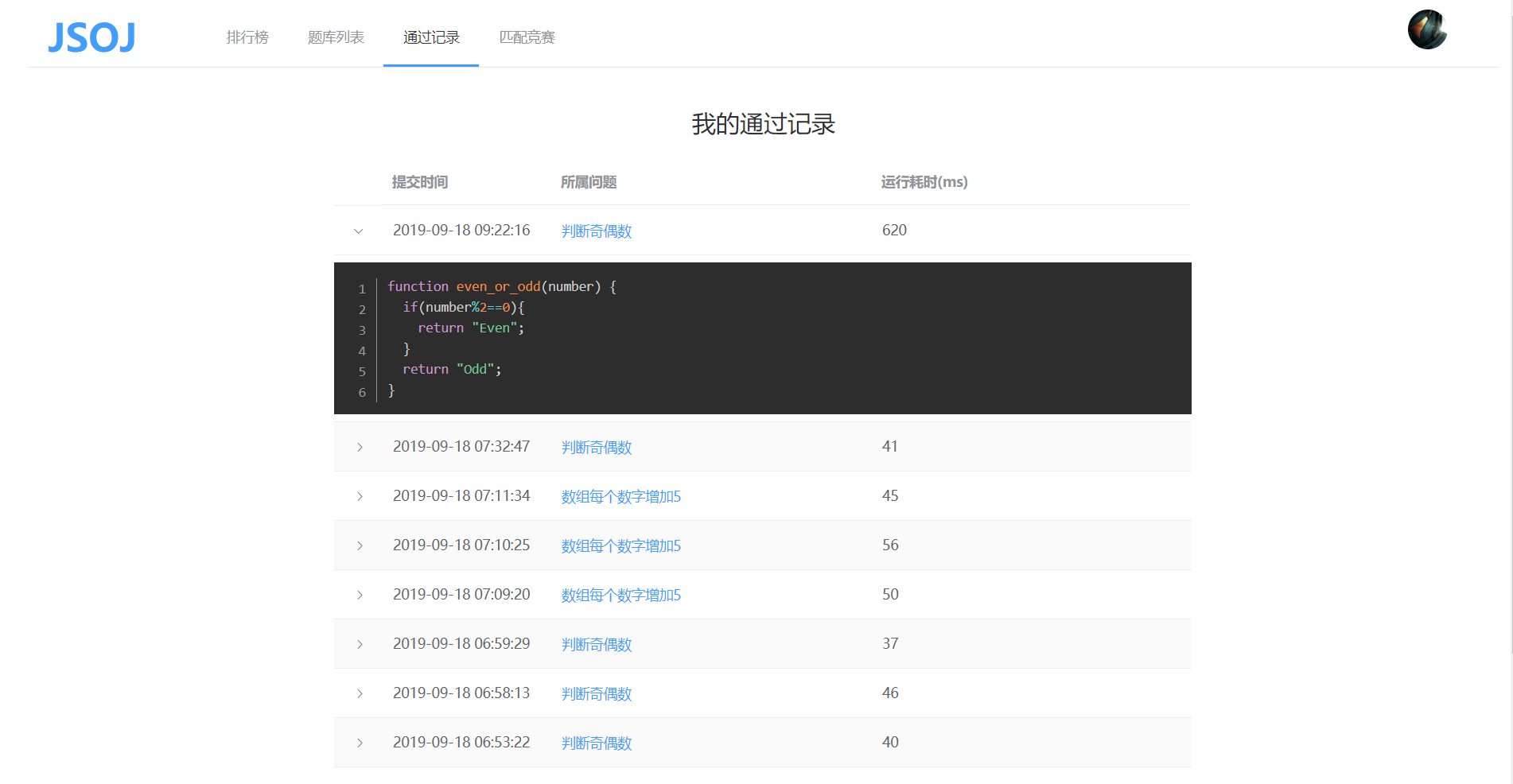Click the 所属问题 column header
Image resolution: width=1513 pixels, height=784 pixels.
point(589,182)
